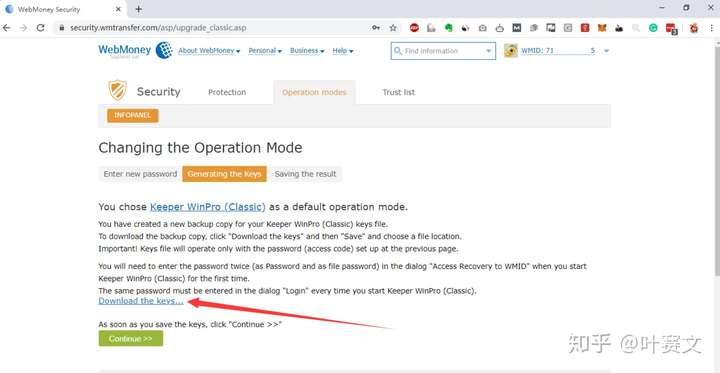Focus the Find information search field
The width and height of the screenshot is (720, 373).
point(444,51)
